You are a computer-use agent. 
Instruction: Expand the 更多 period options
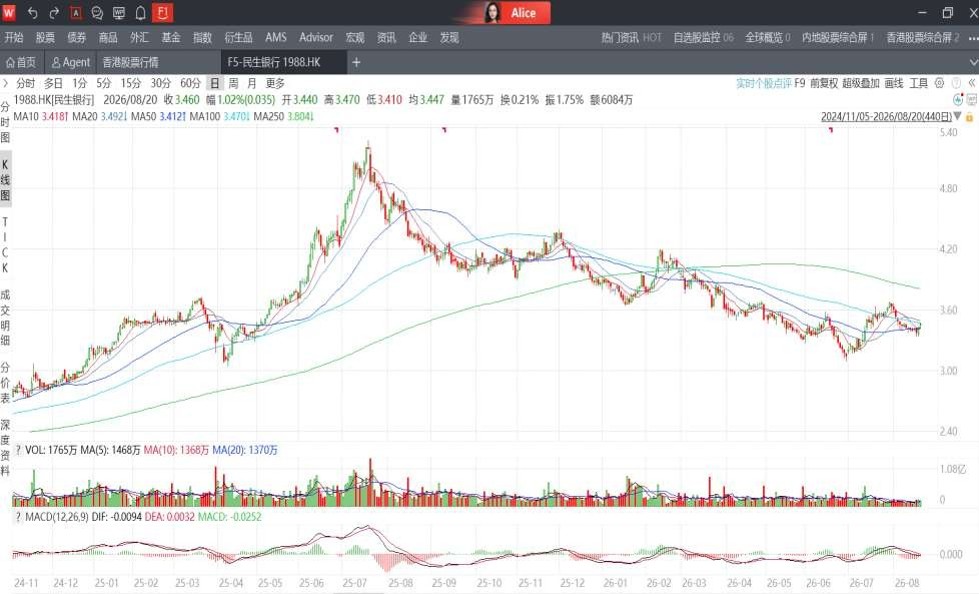pyautogui.click(x=275, y=83)
